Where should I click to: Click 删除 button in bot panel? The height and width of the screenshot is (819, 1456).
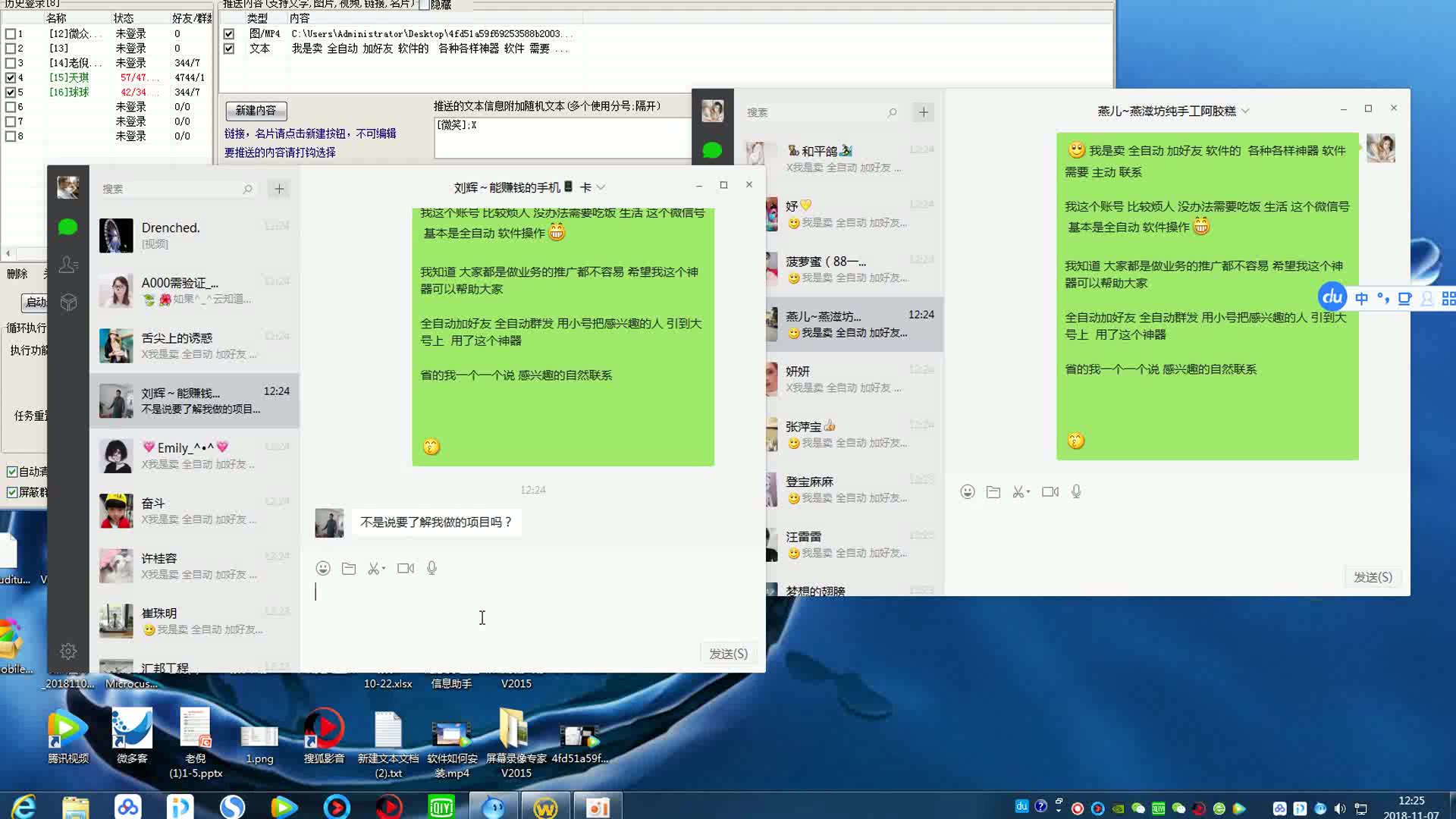17,274
